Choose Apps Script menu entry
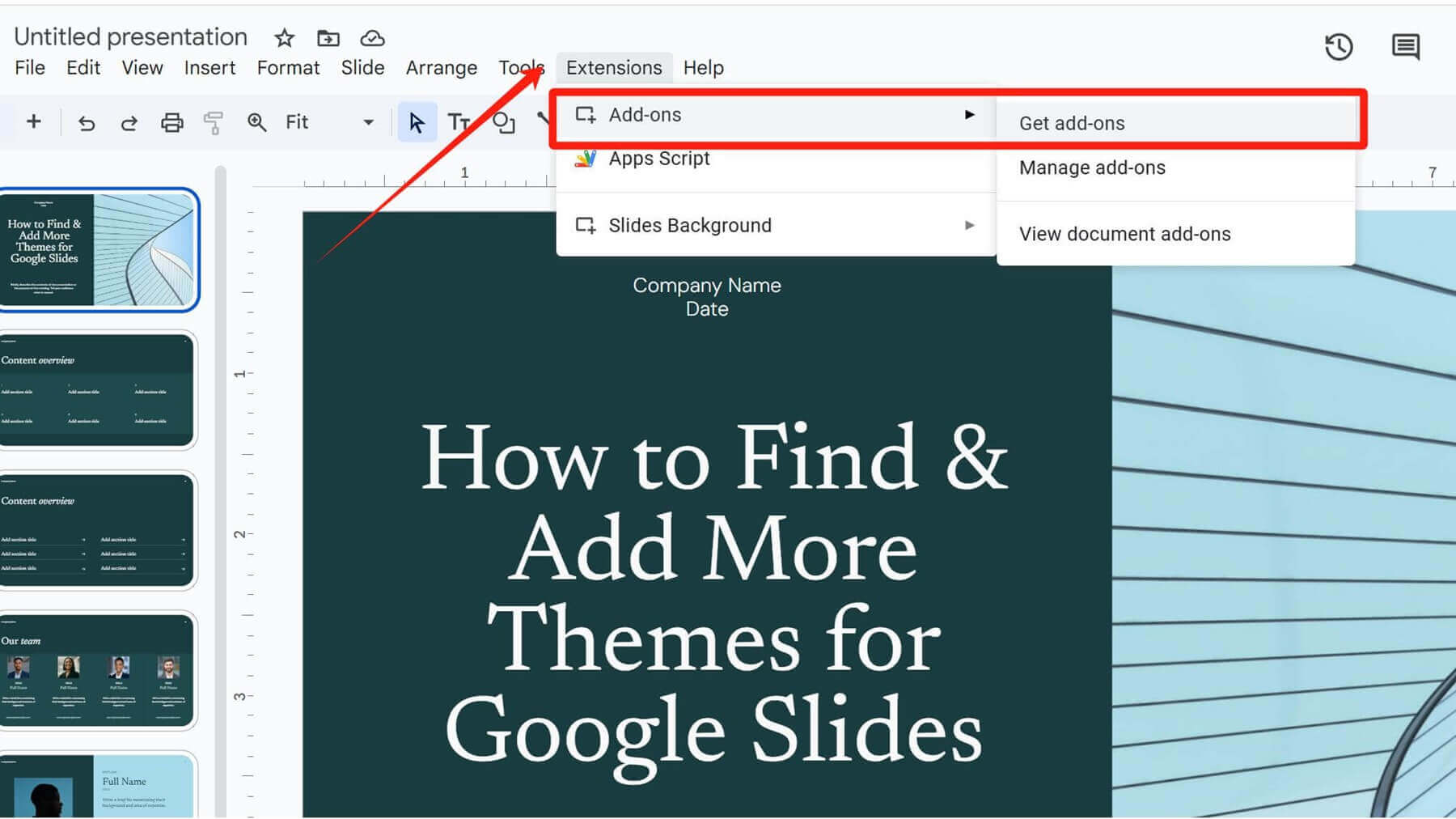The height and width of the screenshot is (819, 1456). 775,159
